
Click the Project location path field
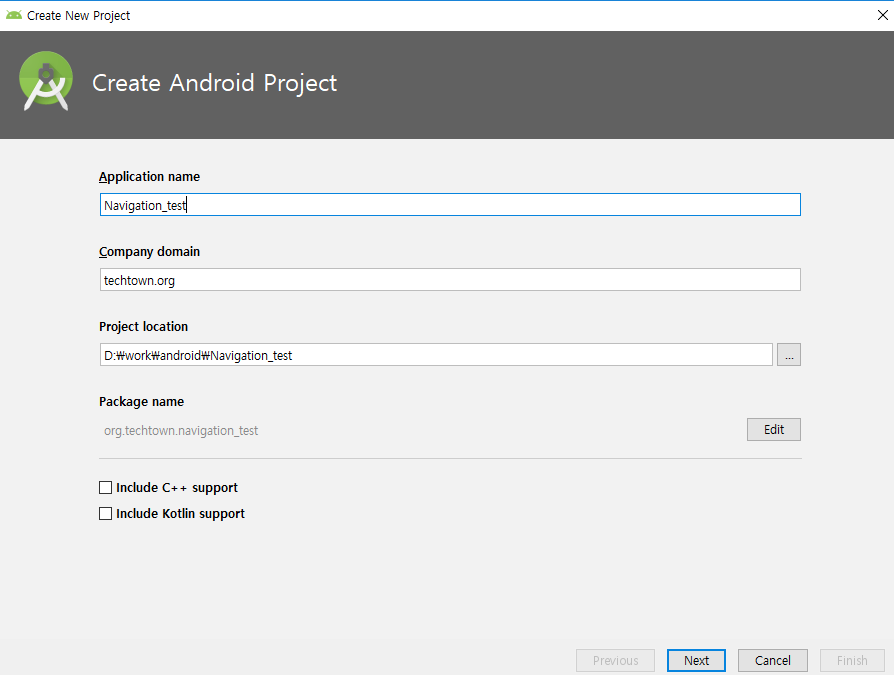(x=436, y=355)
